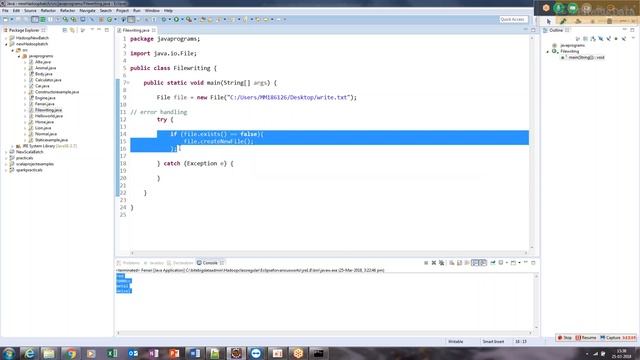Select Calculator.java in Package Explorer
The height and width of the screenshot is (360, 640).
(48, 80)
